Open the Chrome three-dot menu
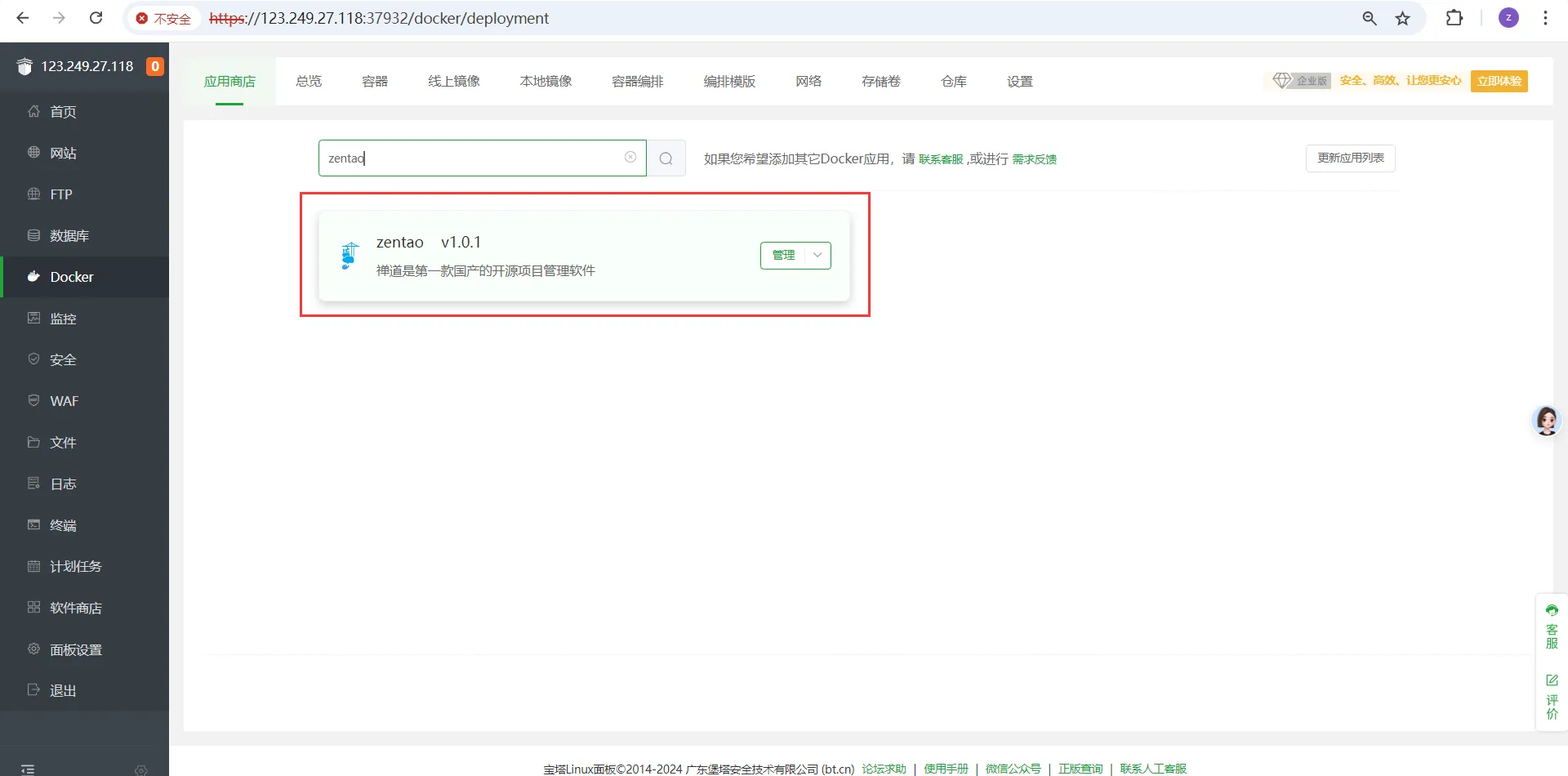Screen dimensions: 1568x776 click(1545, 18)
